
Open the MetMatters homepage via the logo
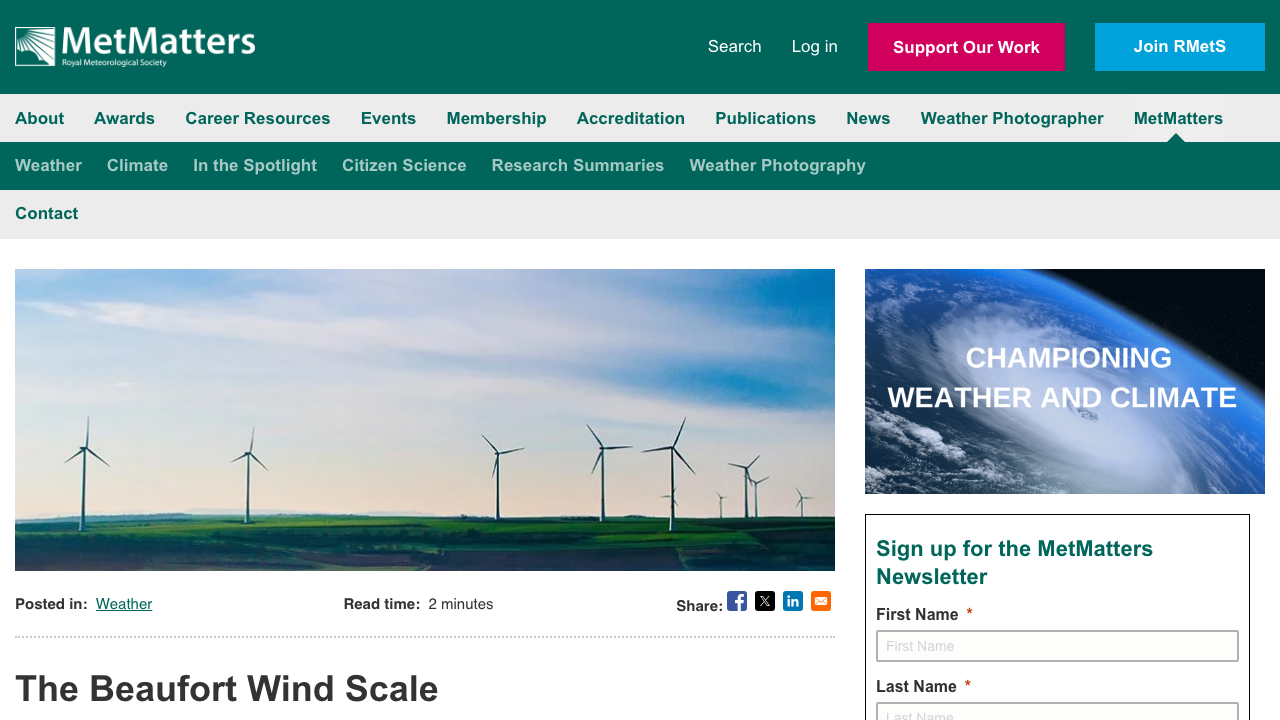point(135,45)
